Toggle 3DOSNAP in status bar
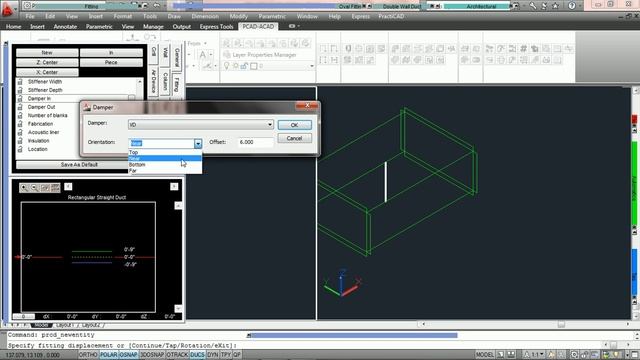 tap(152, 355)
